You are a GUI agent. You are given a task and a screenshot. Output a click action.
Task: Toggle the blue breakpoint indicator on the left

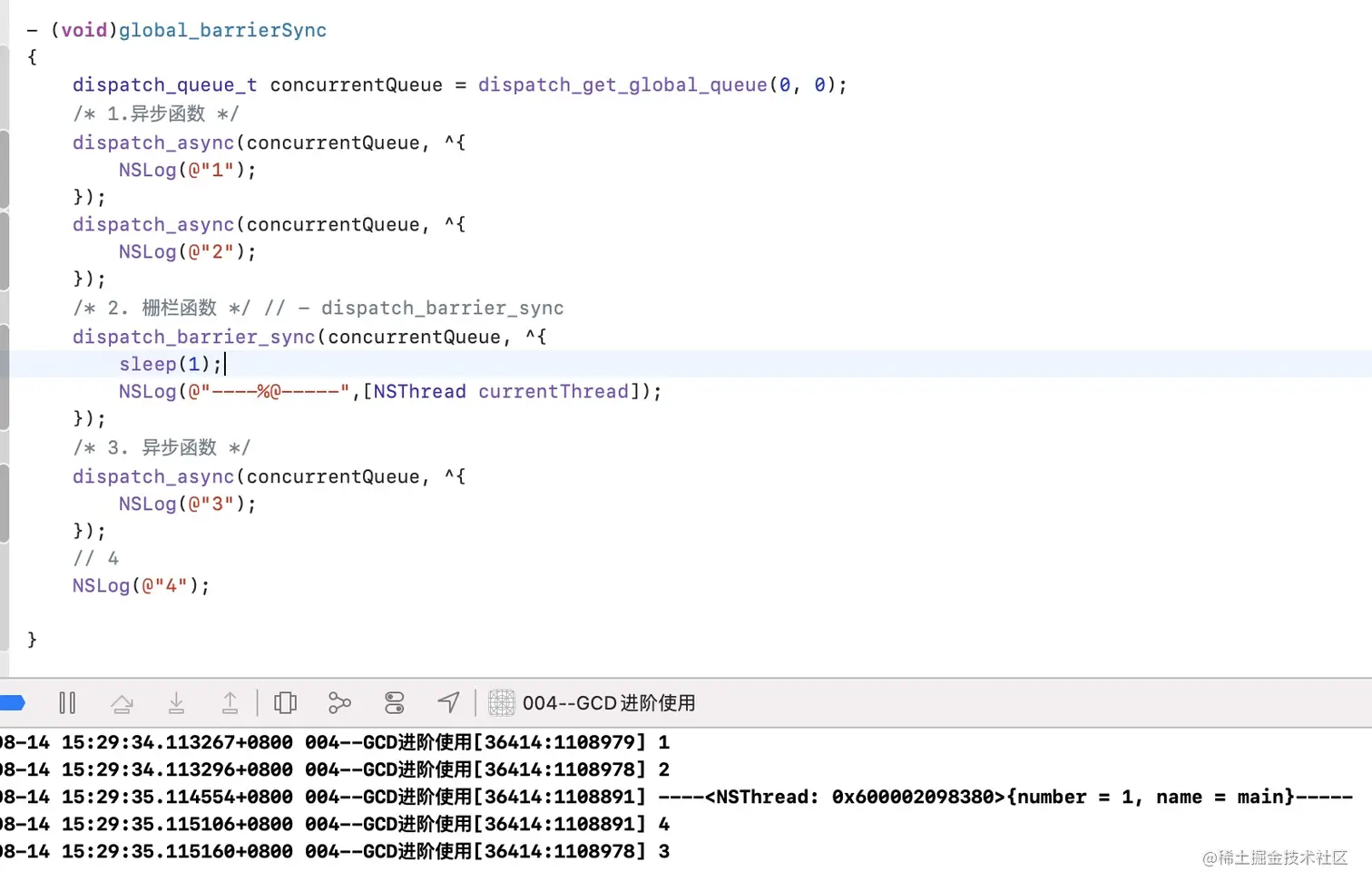[x=12, y=703]
